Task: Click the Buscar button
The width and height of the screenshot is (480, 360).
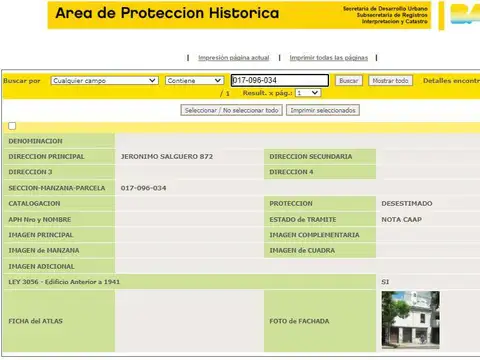Action: 349,81
